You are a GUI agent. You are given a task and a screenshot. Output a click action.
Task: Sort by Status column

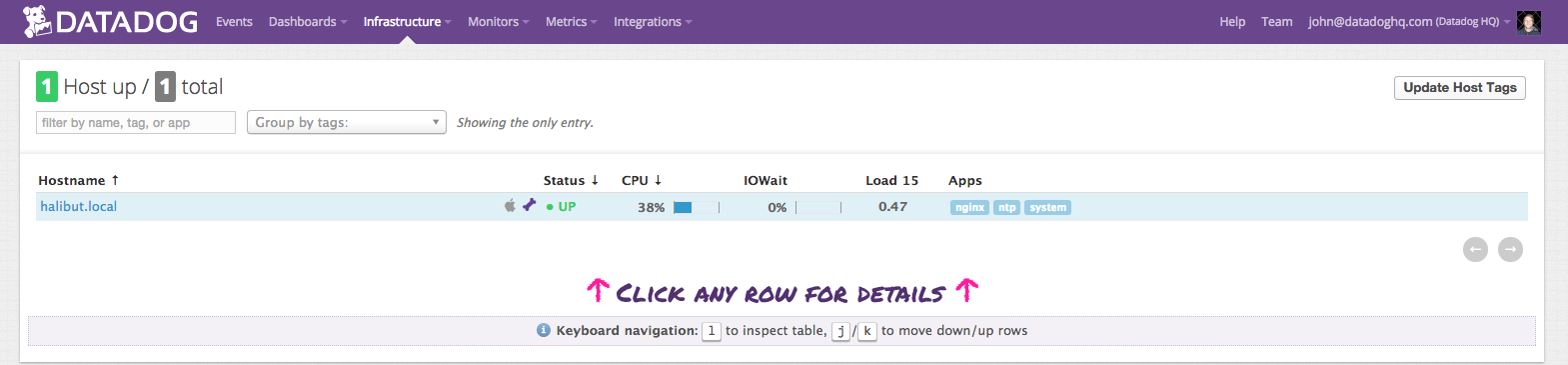click(571, 181)
